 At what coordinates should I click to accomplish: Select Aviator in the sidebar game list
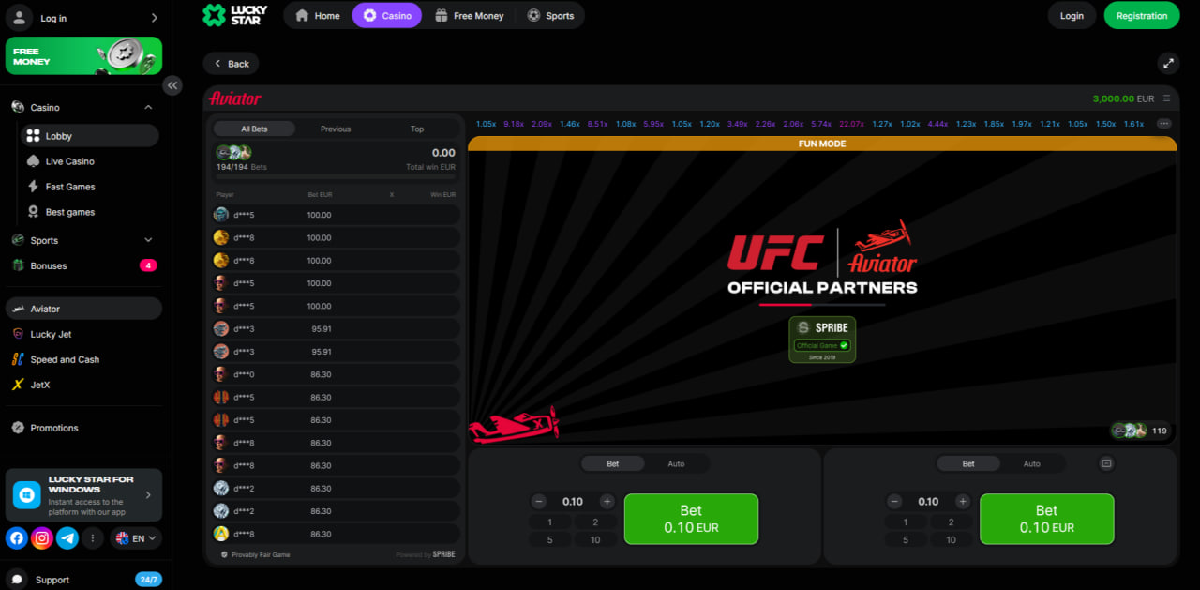(84, 308)
